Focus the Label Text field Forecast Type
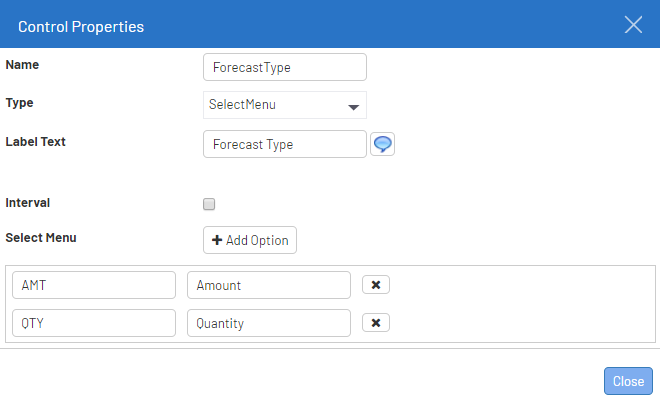Screen dimensions: 660x399 [285, 144]
